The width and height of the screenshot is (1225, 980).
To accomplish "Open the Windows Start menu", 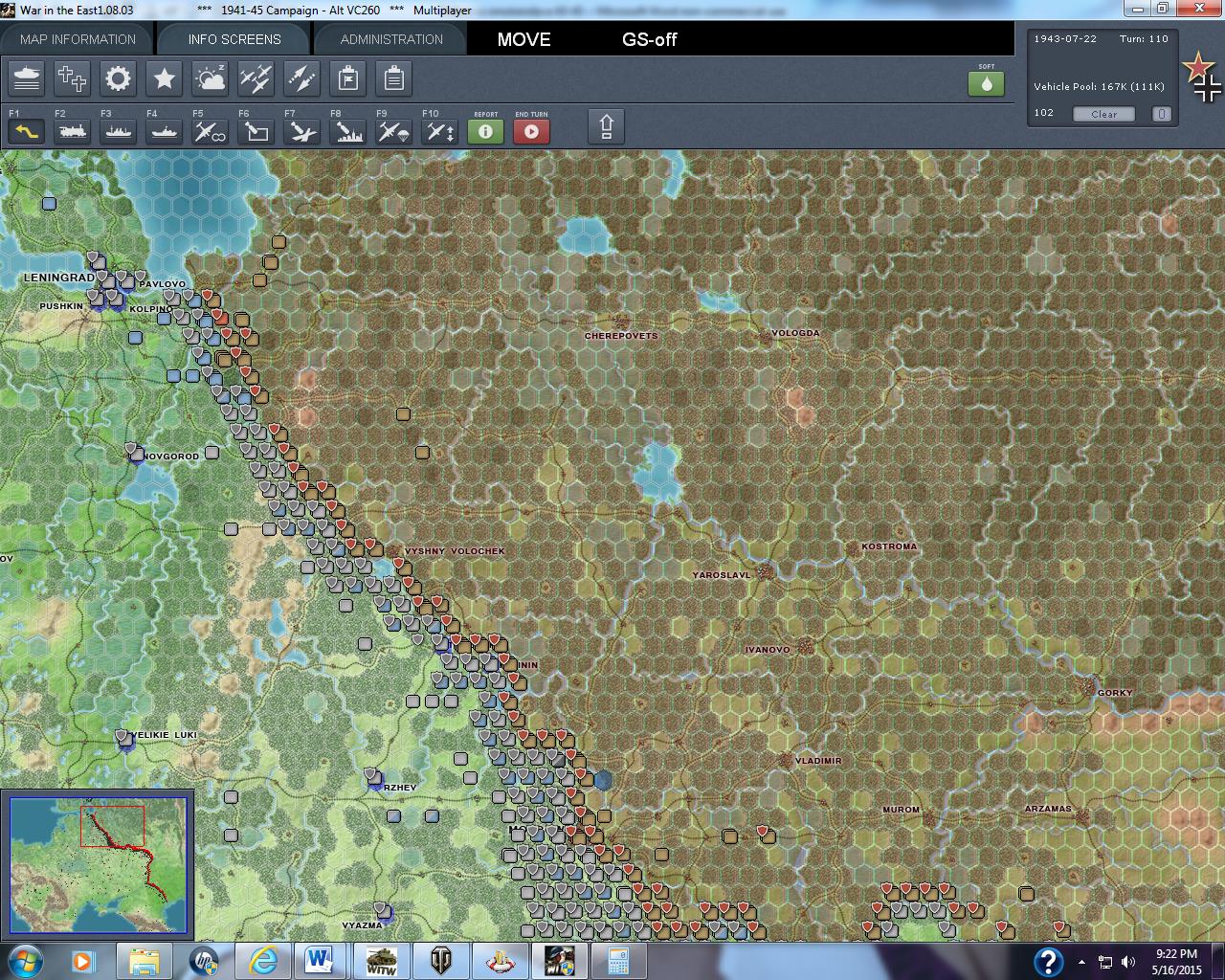I will [x=26, y=960].
